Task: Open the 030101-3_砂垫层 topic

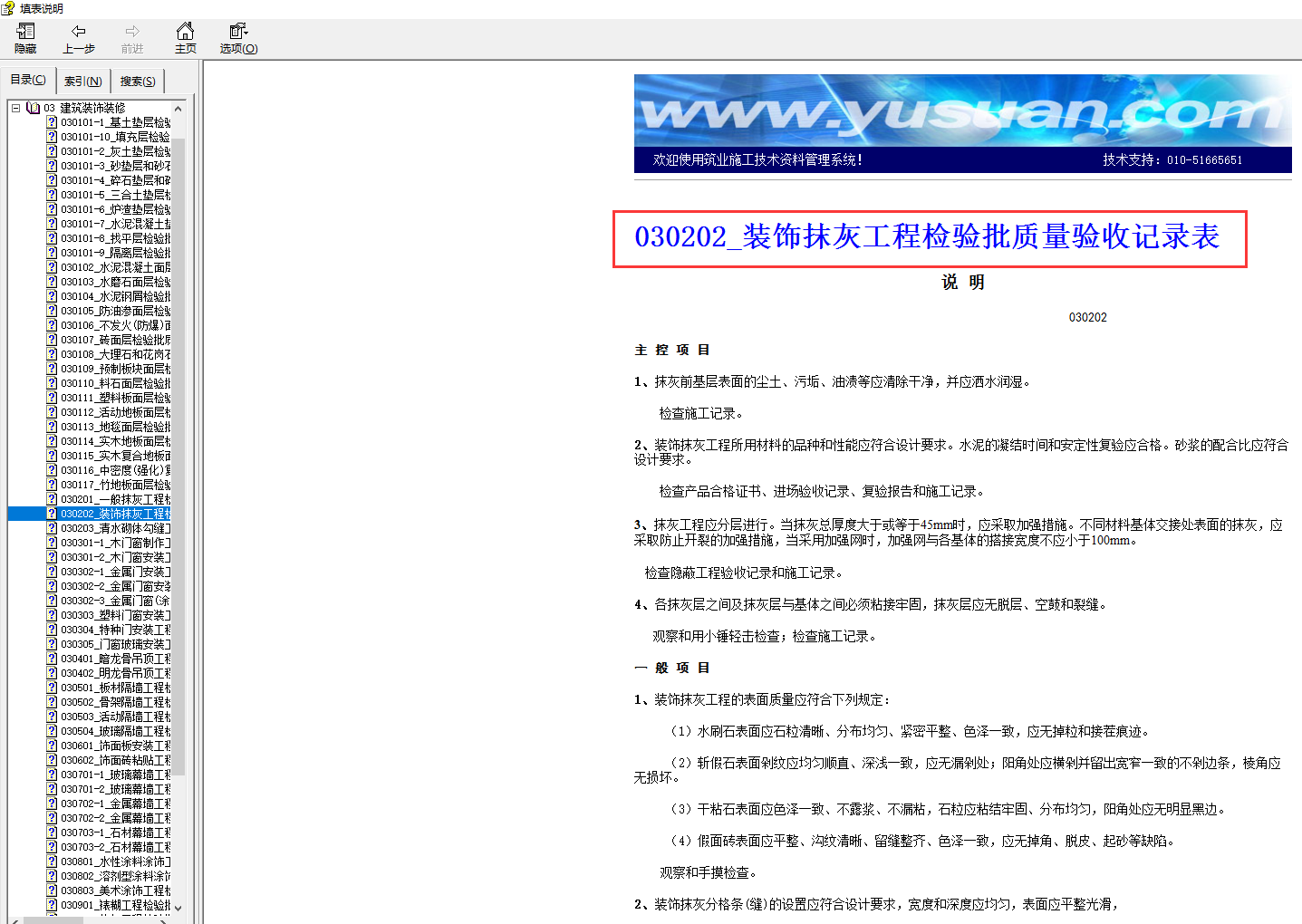Action: coord(115,166)
